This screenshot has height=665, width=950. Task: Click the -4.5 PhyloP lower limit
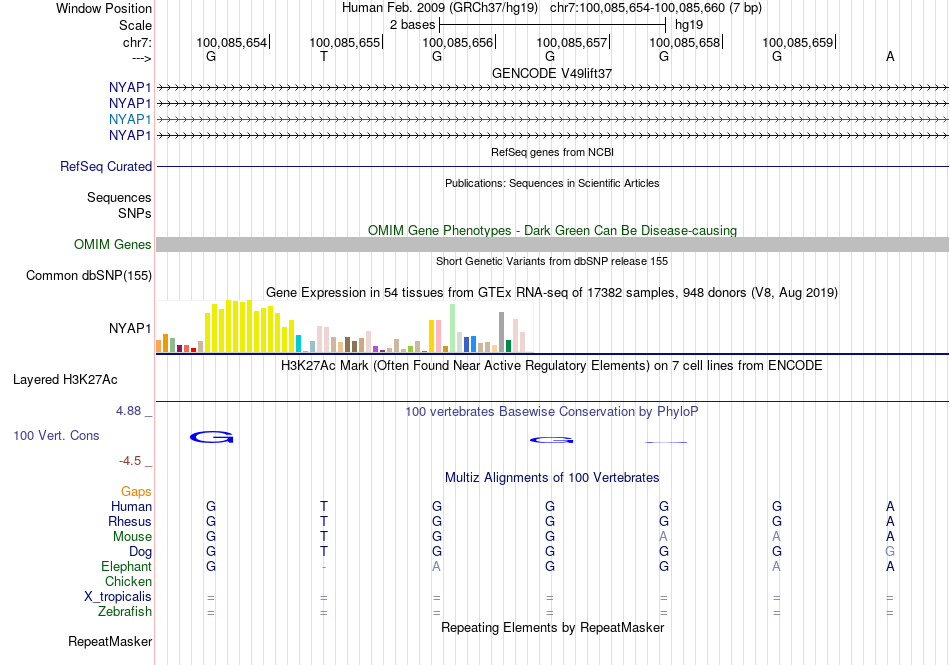pyautogui.click(x=130, y=461)
